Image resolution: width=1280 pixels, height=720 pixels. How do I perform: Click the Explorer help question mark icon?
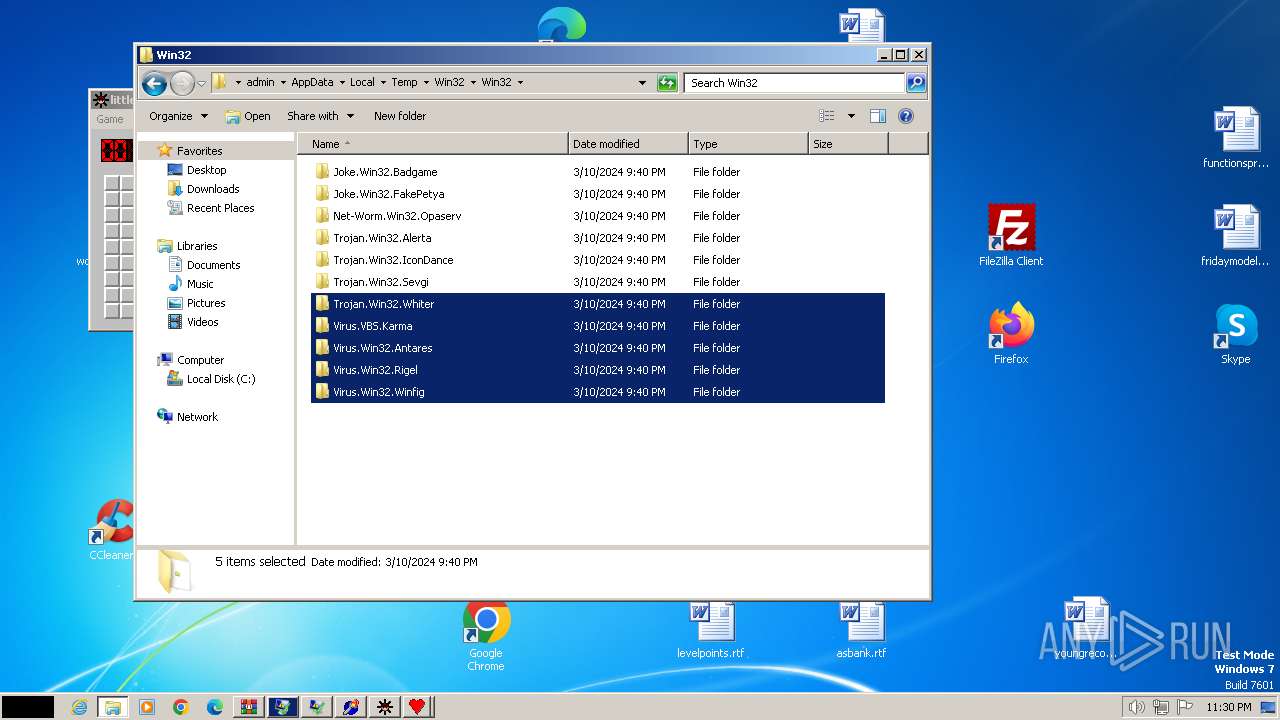pyautogui.click(x=906, y=116)
